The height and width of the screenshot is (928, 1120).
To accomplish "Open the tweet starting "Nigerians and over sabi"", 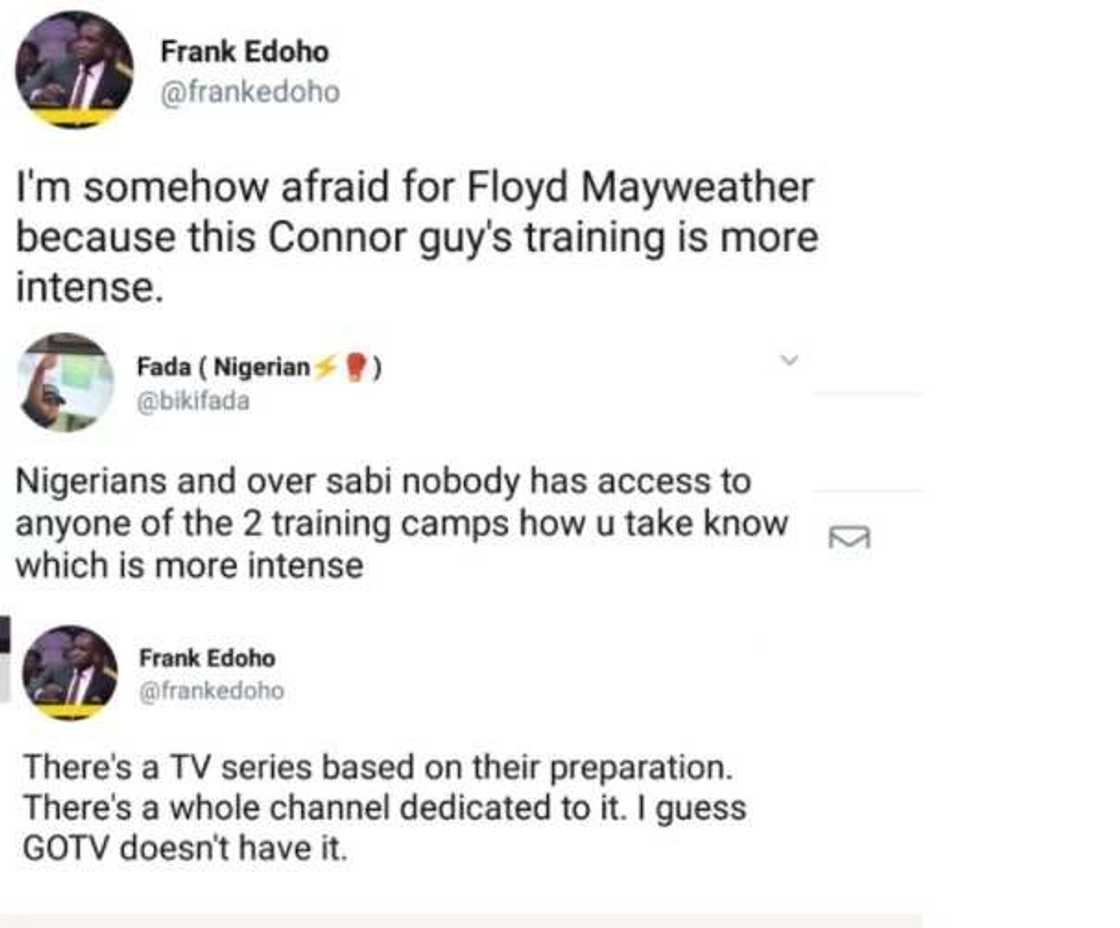I will coord(400,523).
